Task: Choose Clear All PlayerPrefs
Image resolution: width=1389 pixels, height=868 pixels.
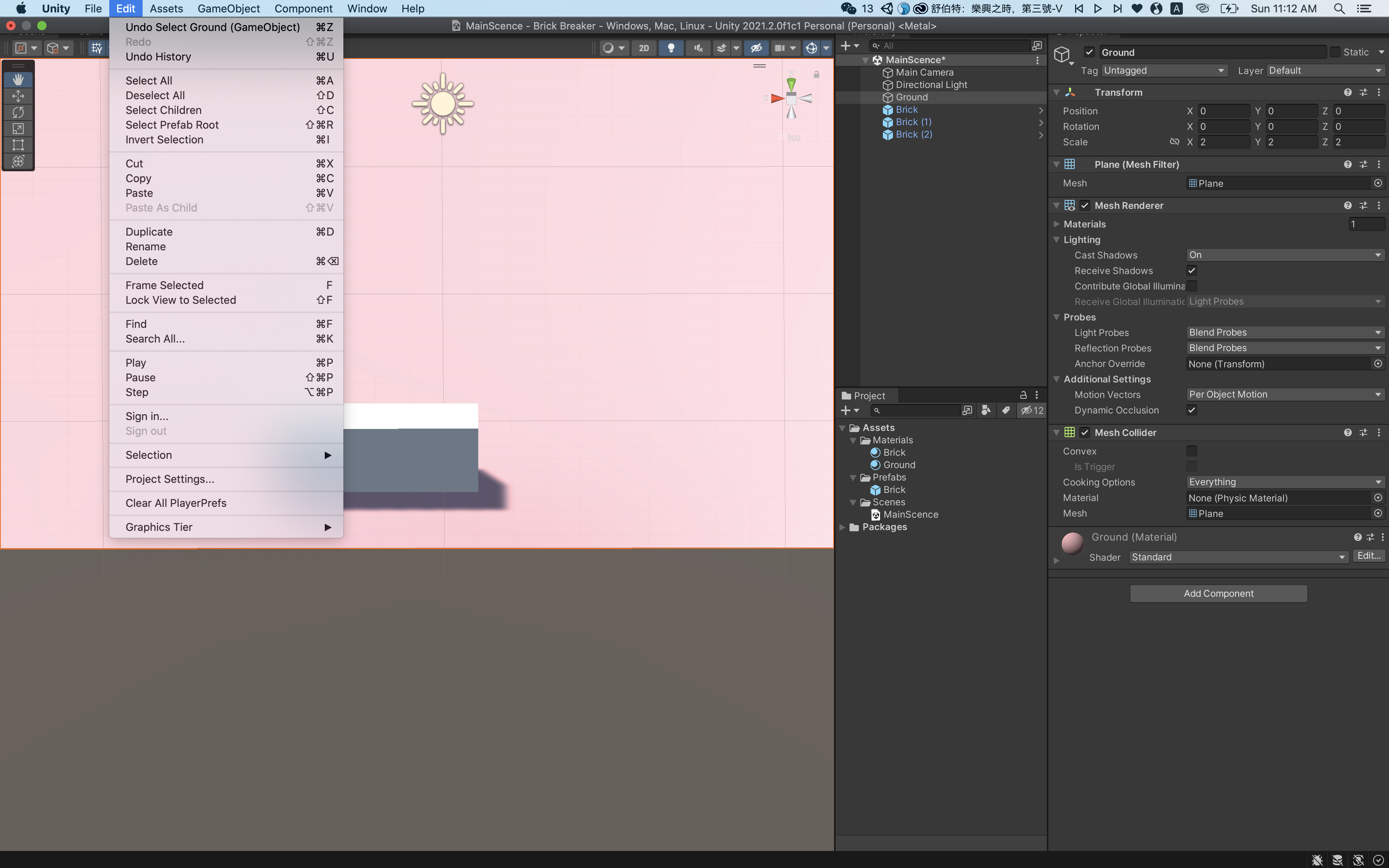Action: 226,503
